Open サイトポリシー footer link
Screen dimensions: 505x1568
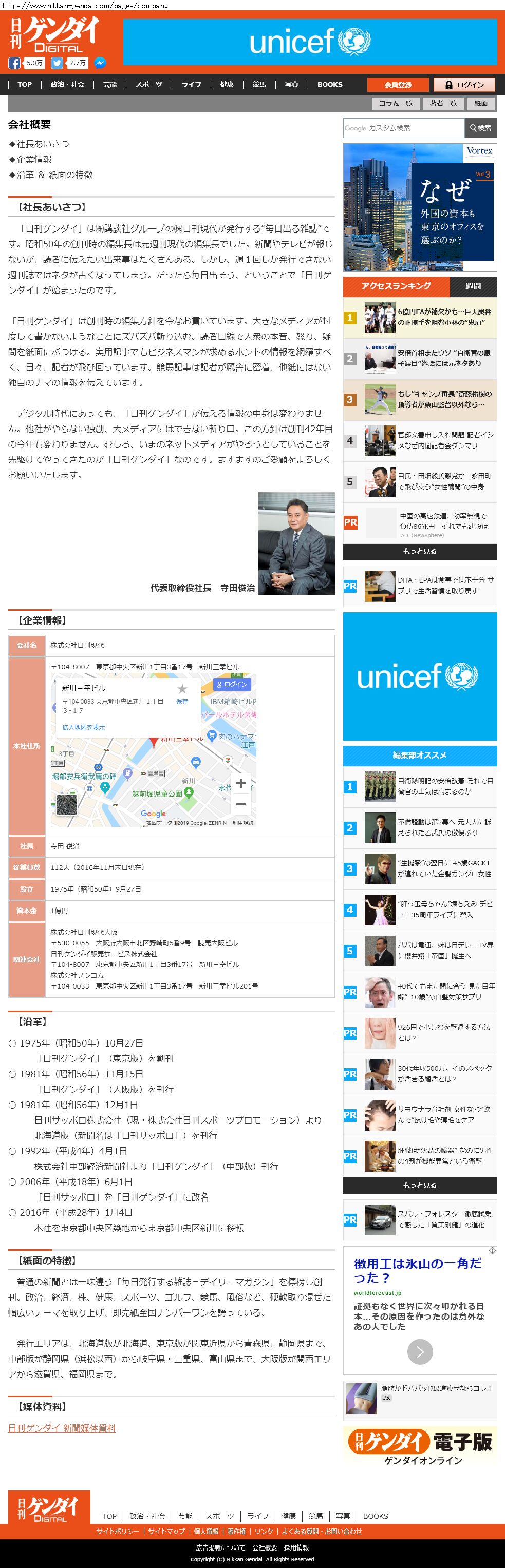click(118, 1531)
